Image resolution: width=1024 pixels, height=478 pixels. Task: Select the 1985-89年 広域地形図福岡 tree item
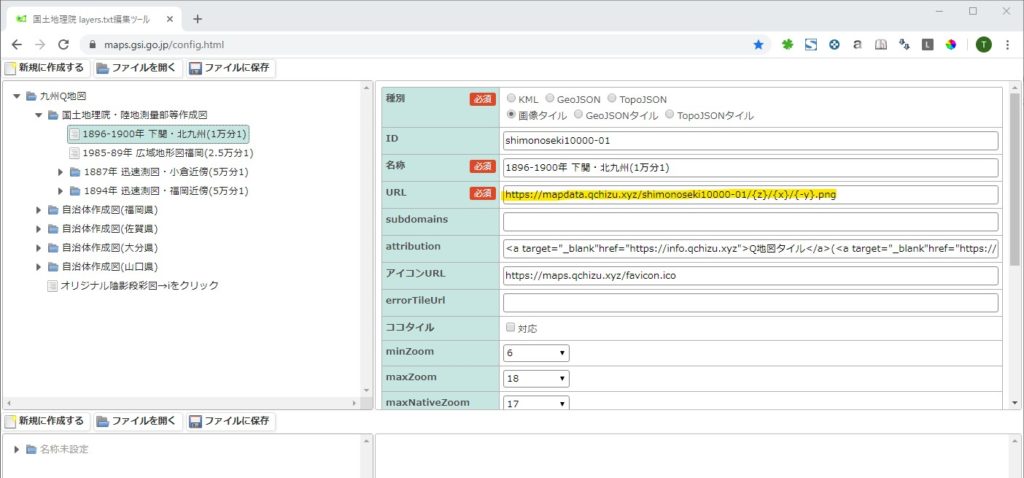(x=167, y=153)
